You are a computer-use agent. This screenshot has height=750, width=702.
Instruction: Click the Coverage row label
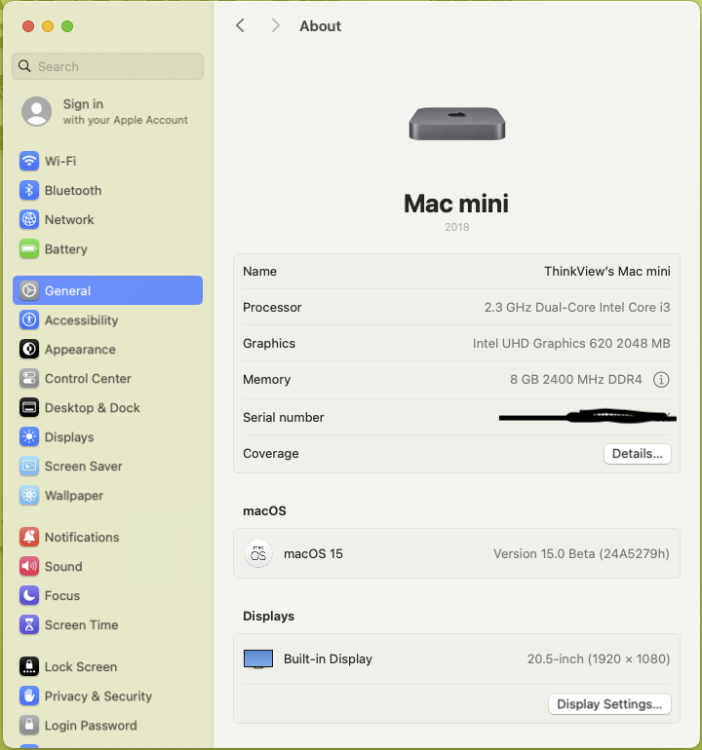pos(271,453)
